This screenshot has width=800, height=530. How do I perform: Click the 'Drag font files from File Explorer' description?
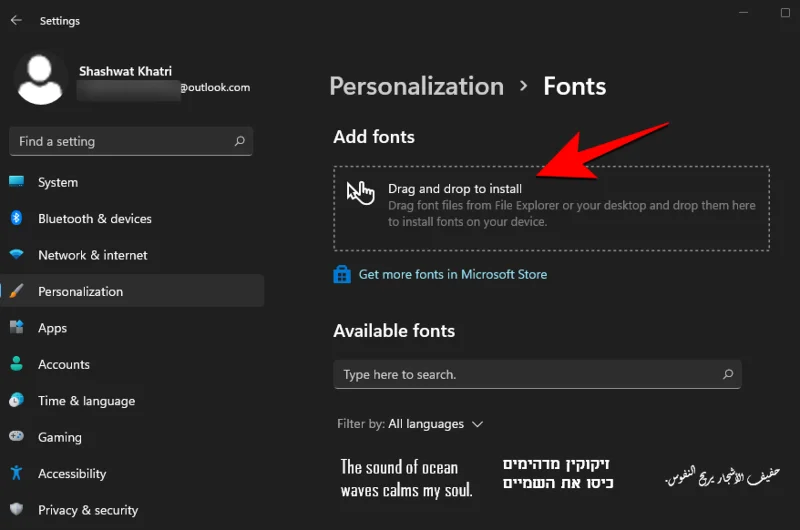[572, 214]
